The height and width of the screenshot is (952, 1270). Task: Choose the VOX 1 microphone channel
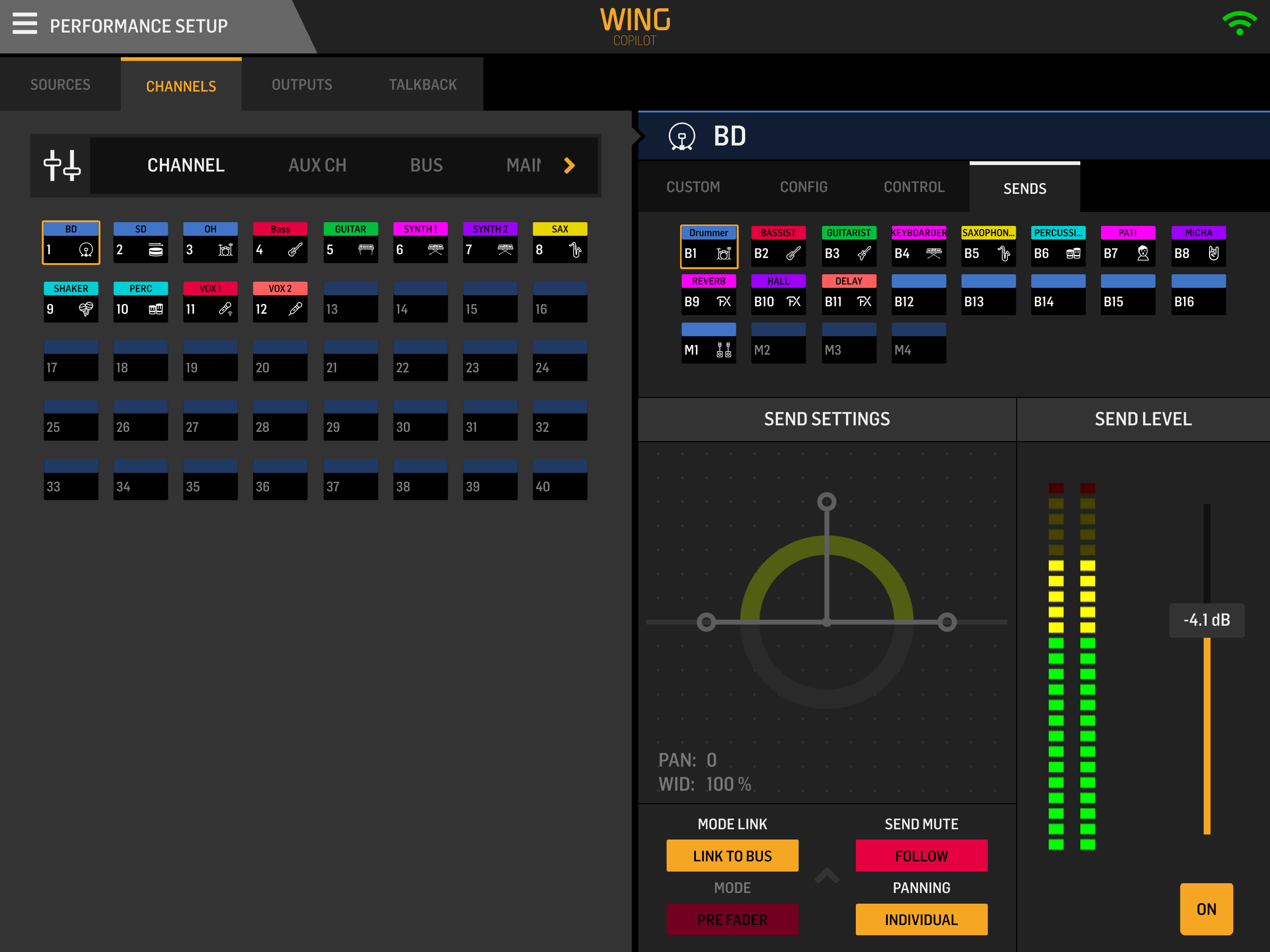pyautogui.click(x=210, y=301)
